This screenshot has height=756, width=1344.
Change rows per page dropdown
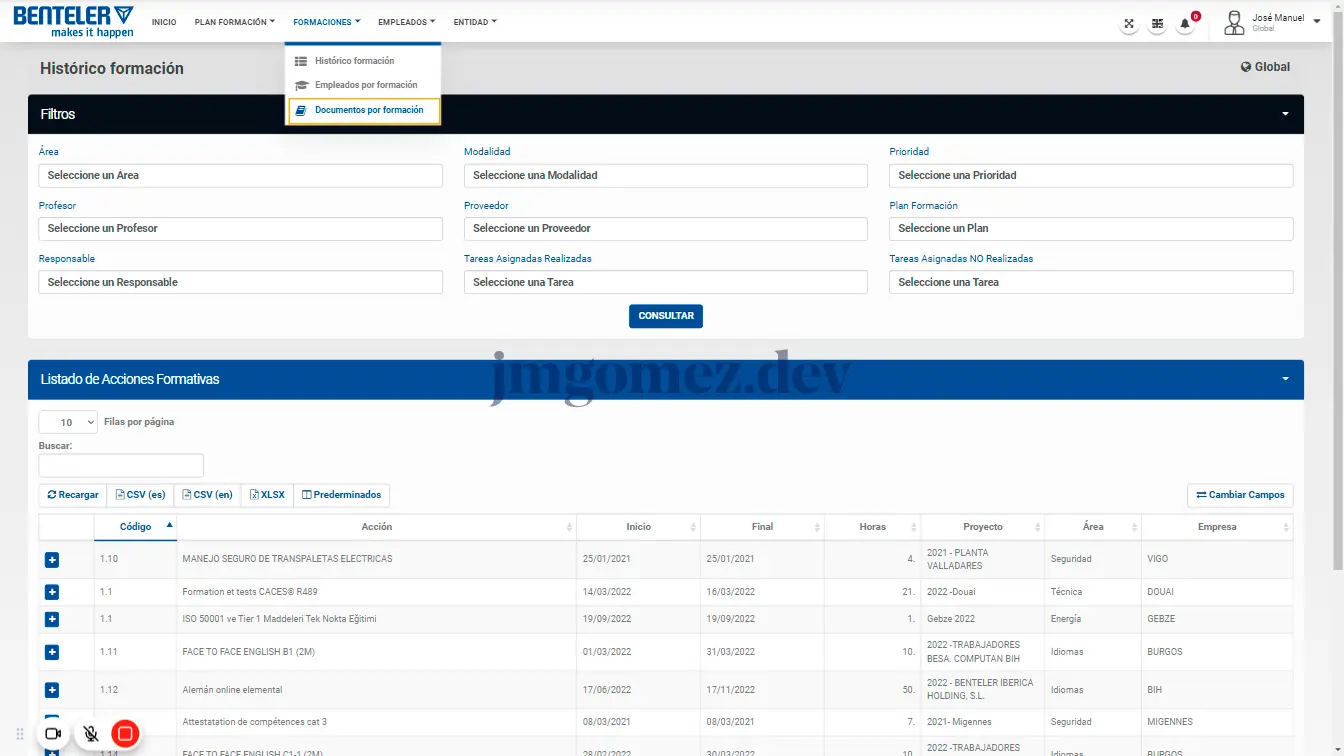[68, 422]
